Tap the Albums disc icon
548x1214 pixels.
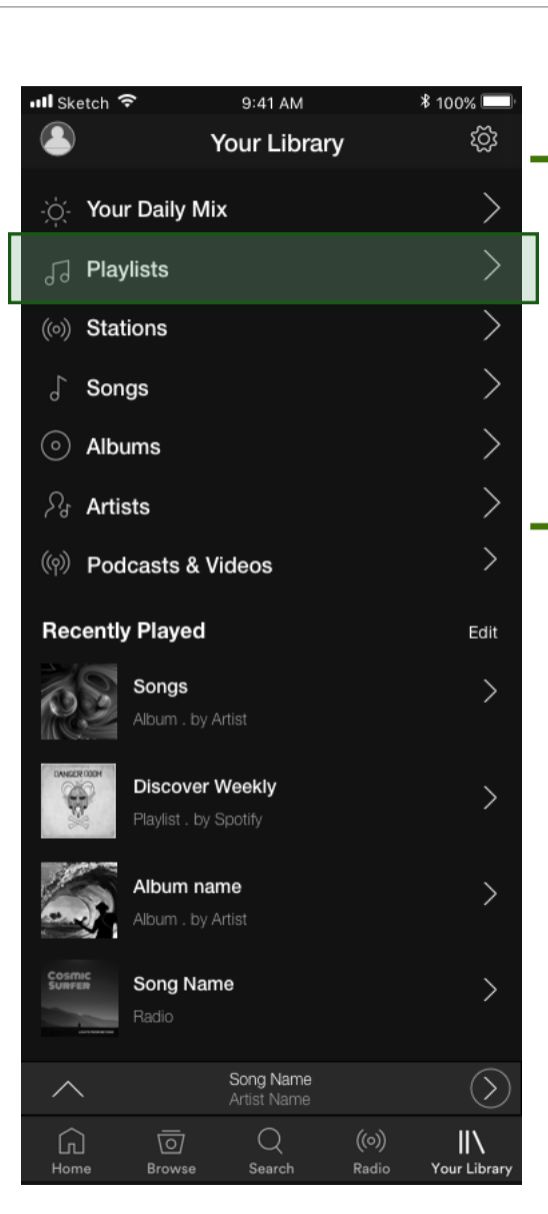(x=55, y=447)
